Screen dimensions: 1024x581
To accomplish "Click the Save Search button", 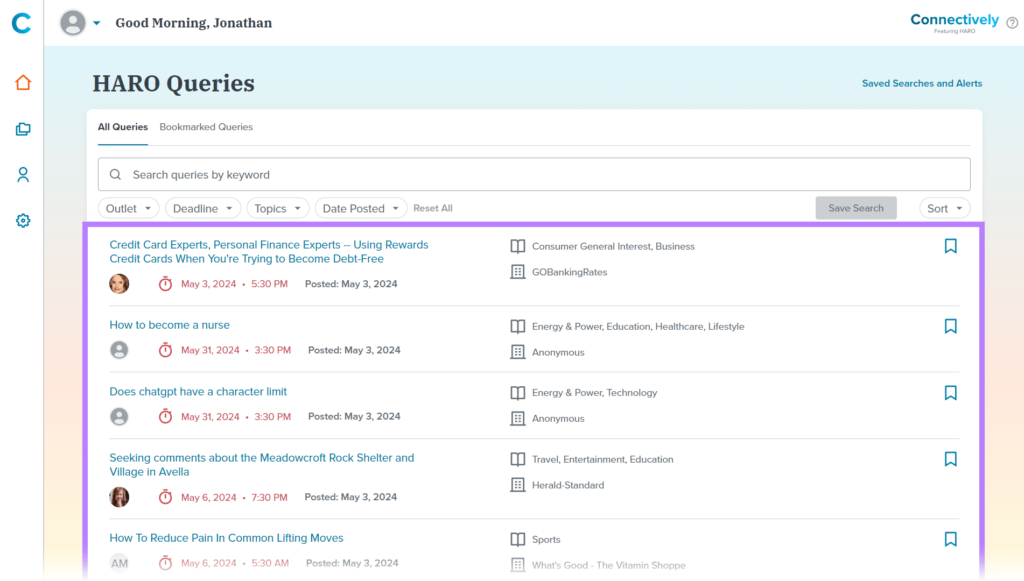I will click(x=856, y=208).
